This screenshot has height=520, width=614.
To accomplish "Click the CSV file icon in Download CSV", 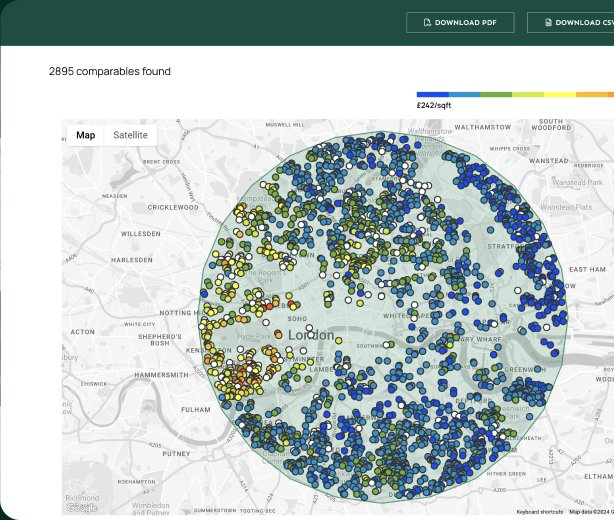I will coord(548,22).
